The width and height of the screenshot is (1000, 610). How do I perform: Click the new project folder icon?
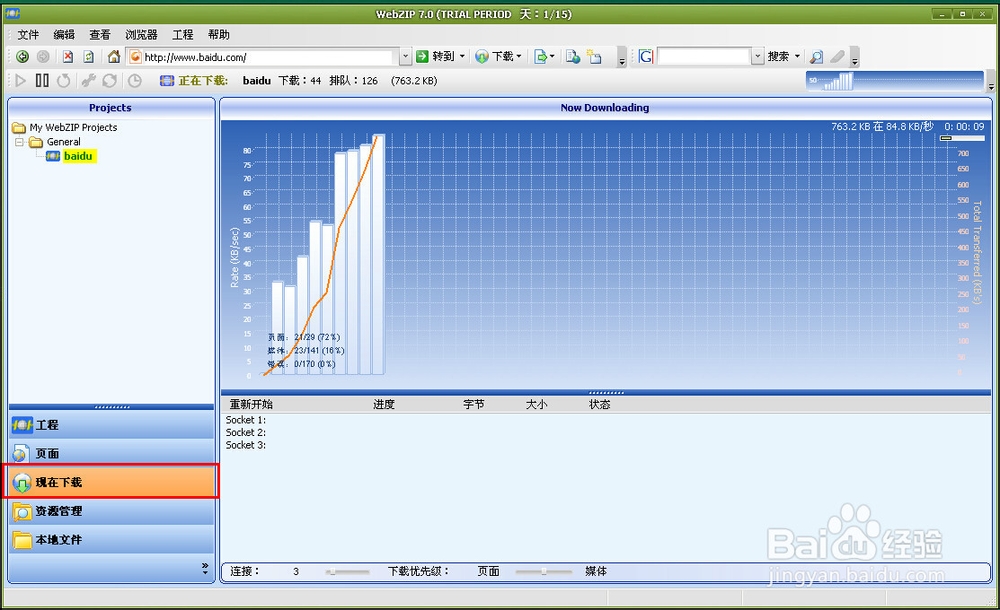pyautogui.click(x=594, y=57)
